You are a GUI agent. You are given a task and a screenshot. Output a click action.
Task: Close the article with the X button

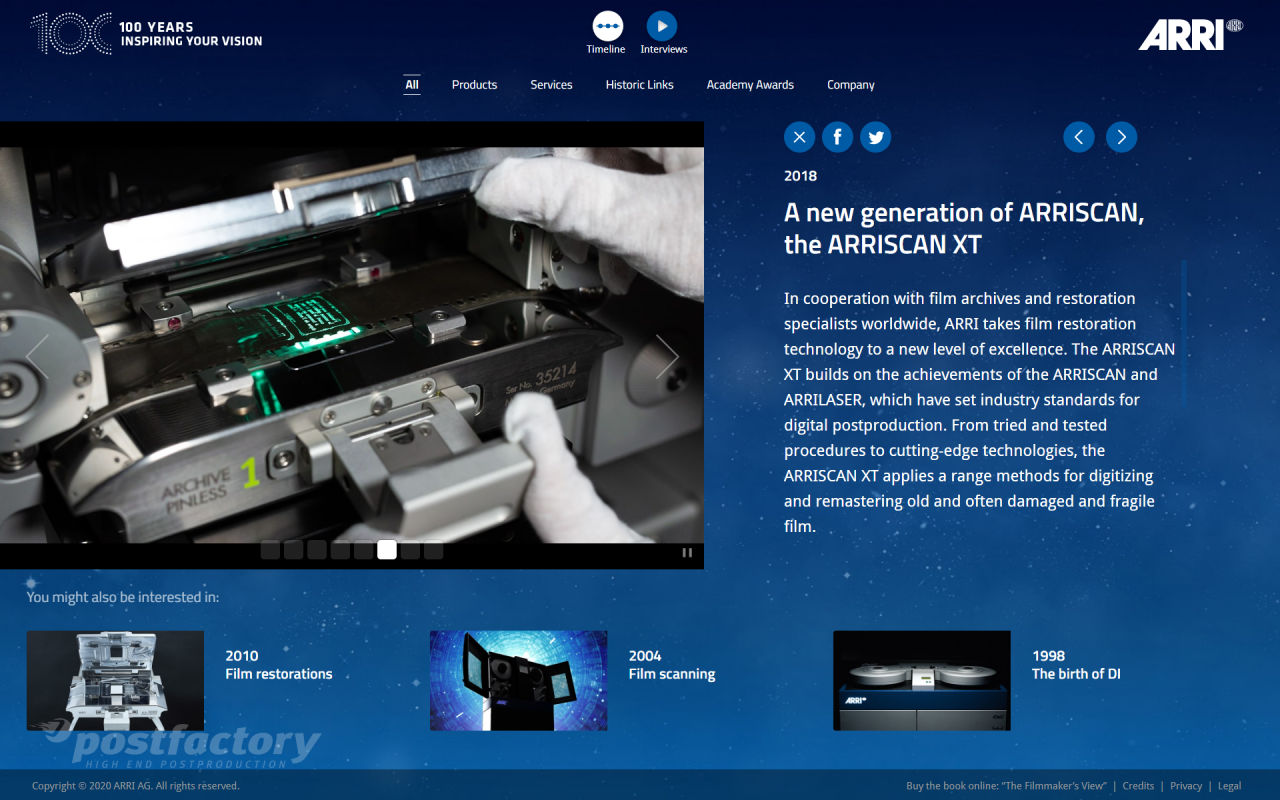pos(799,137)
